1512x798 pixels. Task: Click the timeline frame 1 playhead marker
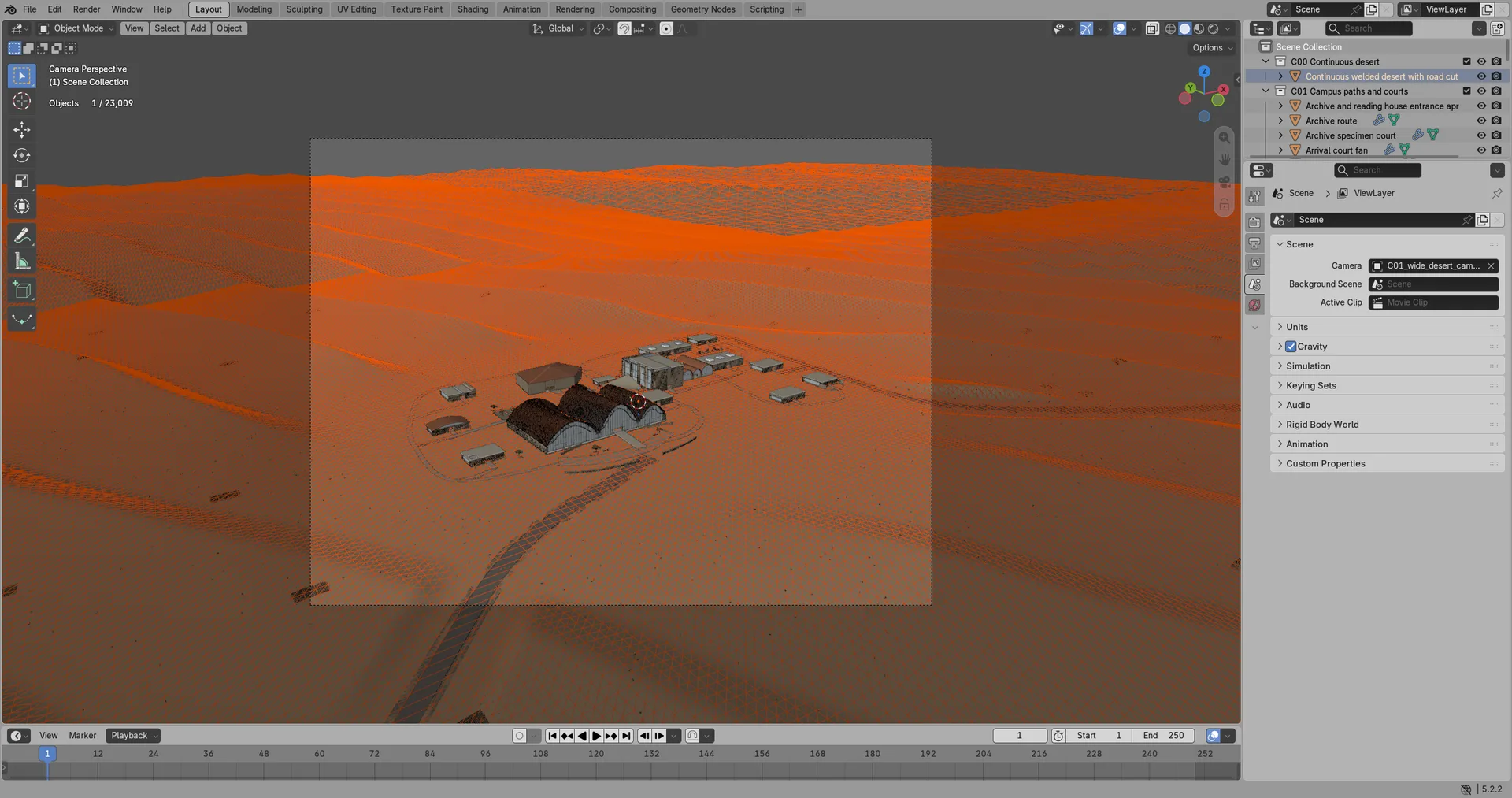47,754
